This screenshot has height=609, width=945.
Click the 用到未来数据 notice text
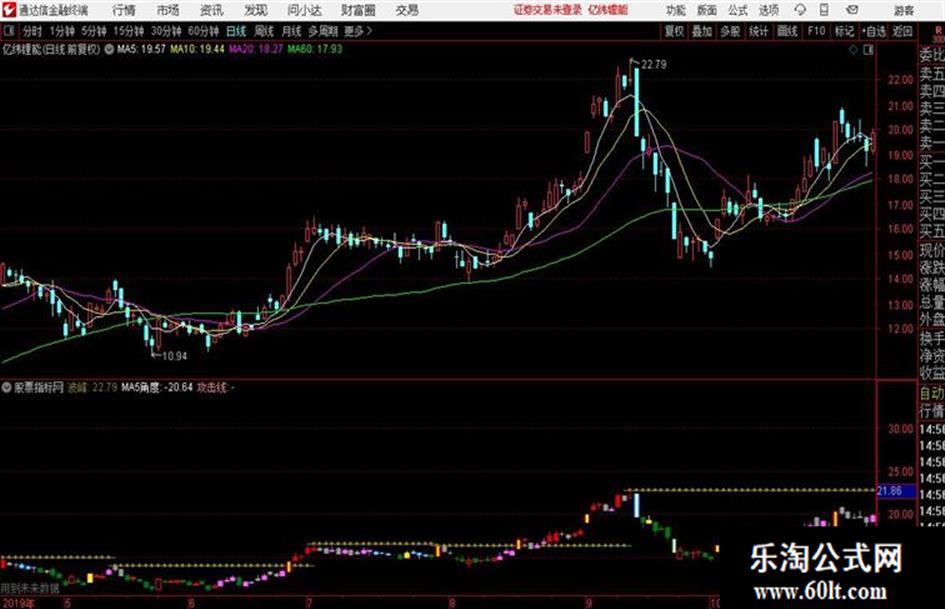point(30,587)
